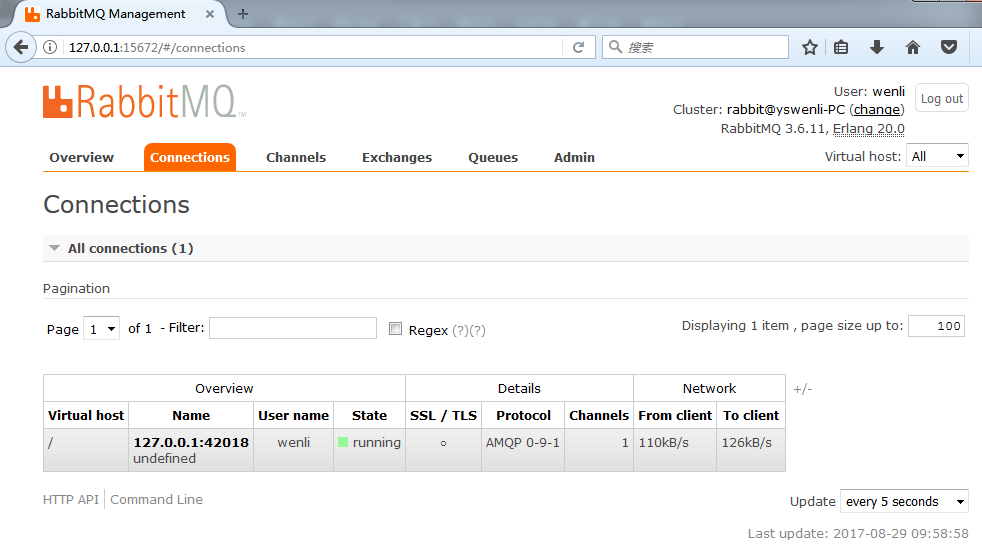
Task: Click the RabbitMQ logo
Action: 145,101
